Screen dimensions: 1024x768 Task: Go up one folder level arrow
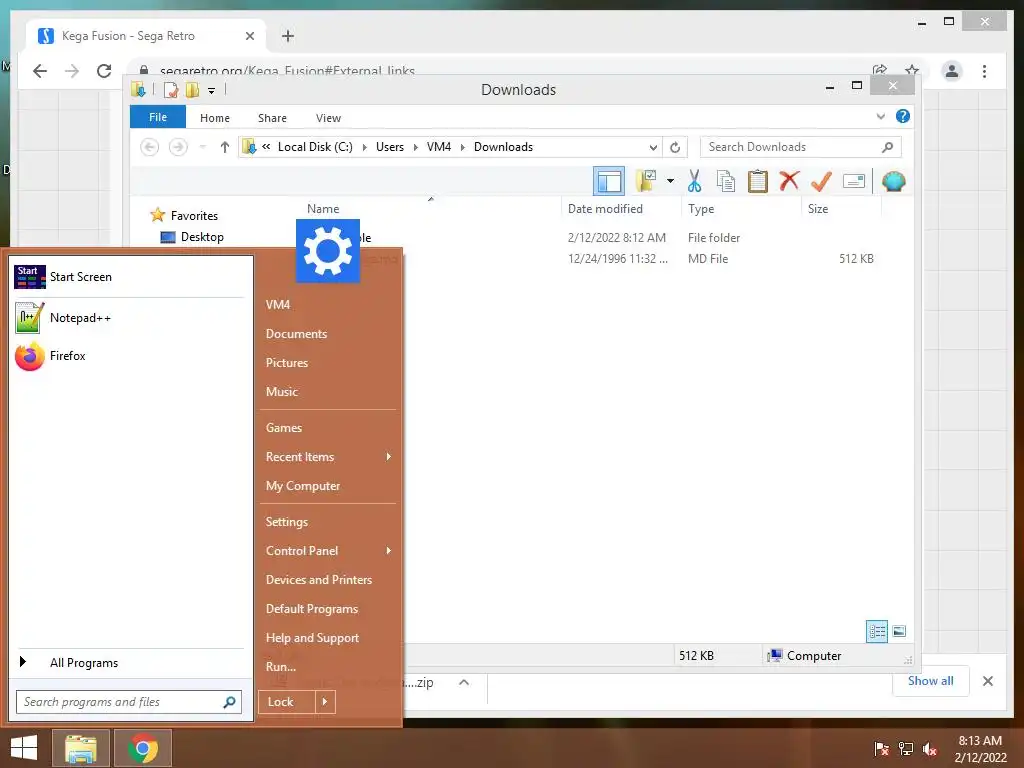(x=225, y=147)
